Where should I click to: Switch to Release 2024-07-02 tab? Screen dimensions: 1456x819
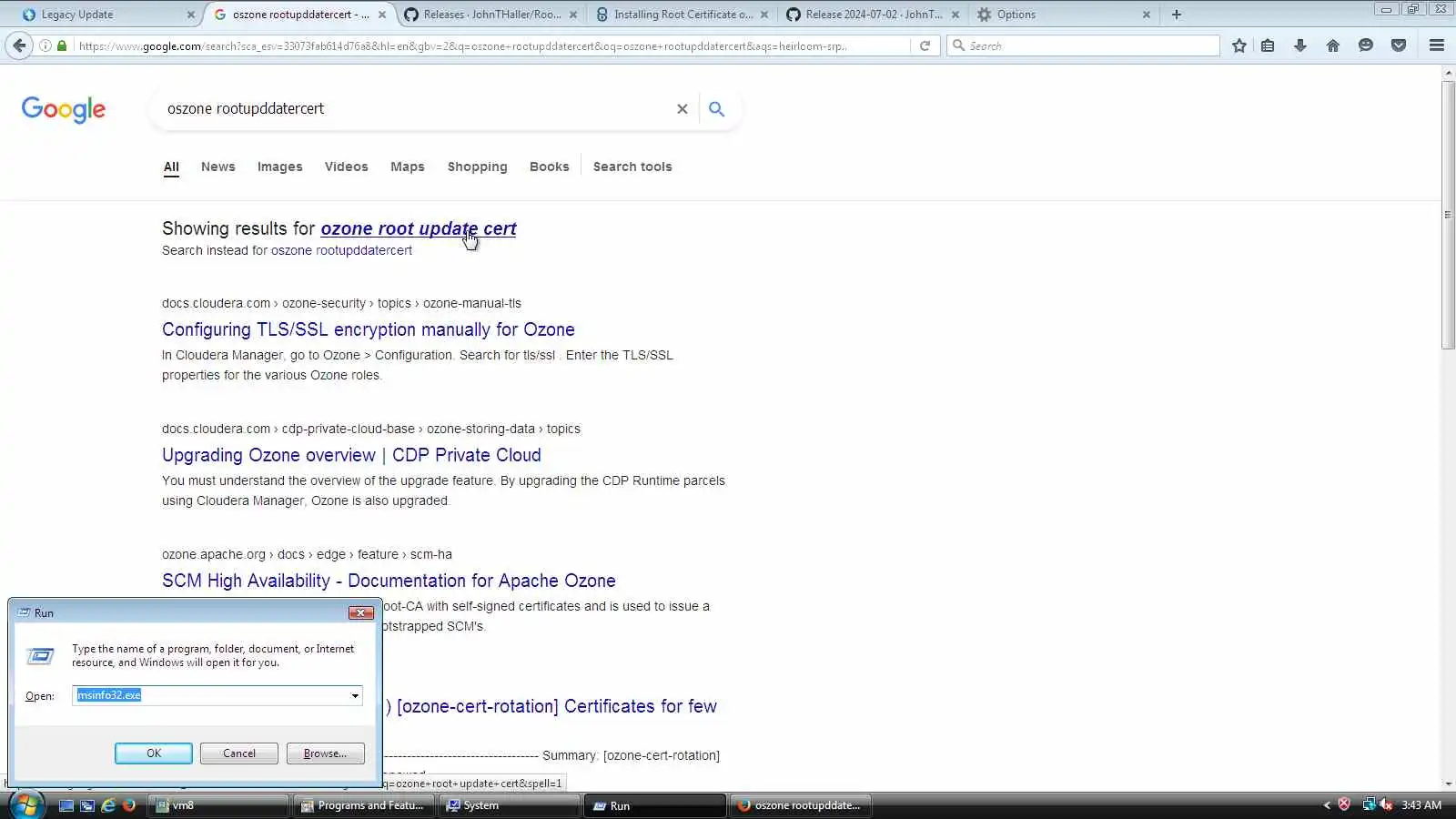[x=874, y=15]
